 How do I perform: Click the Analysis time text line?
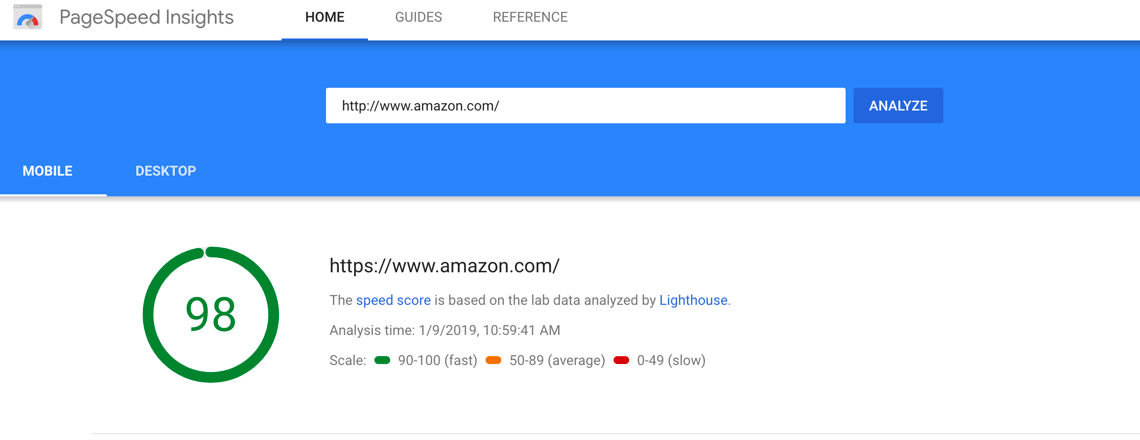pos(444,330)
